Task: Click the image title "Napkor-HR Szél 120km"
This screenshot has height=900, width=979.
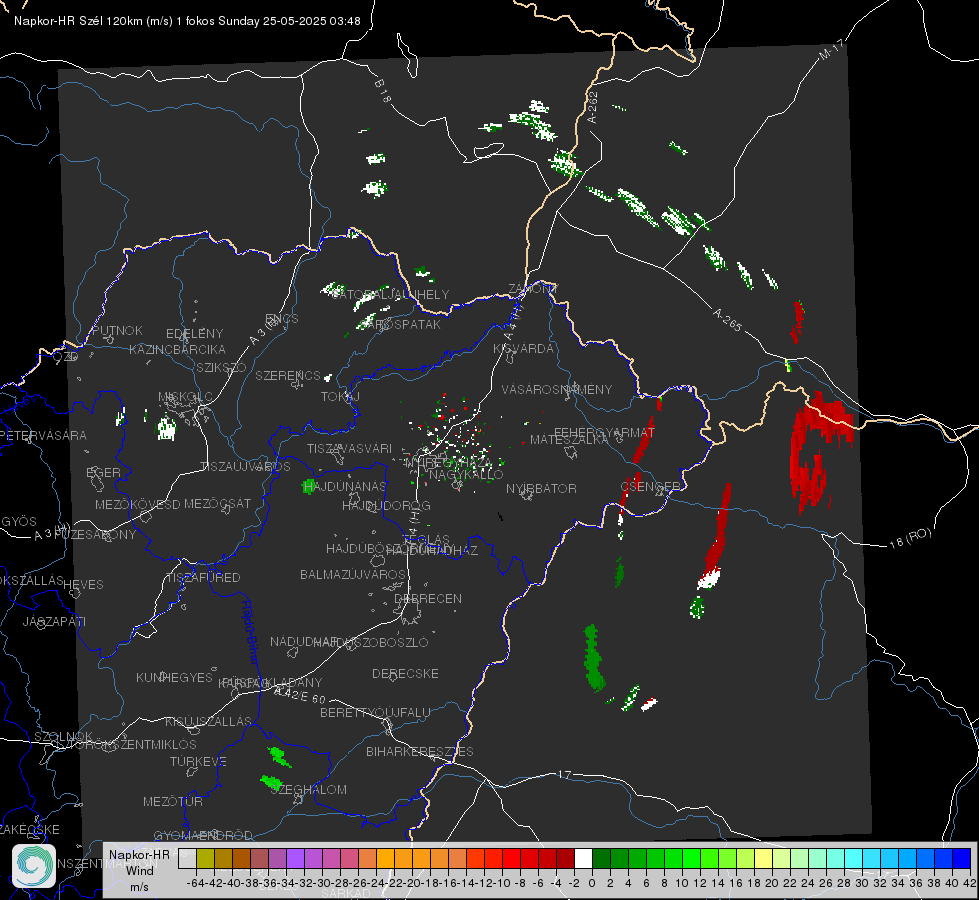Action: point(79,21)
